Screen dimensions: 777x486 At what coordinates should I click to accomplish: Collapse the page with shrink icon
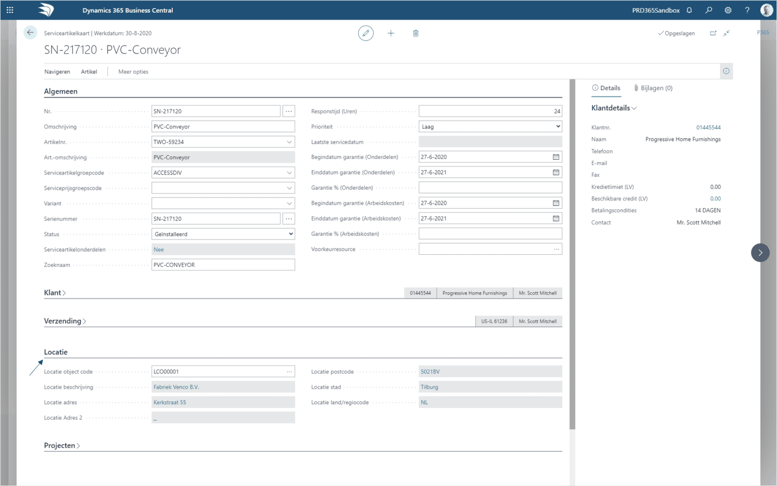[726, 33]
